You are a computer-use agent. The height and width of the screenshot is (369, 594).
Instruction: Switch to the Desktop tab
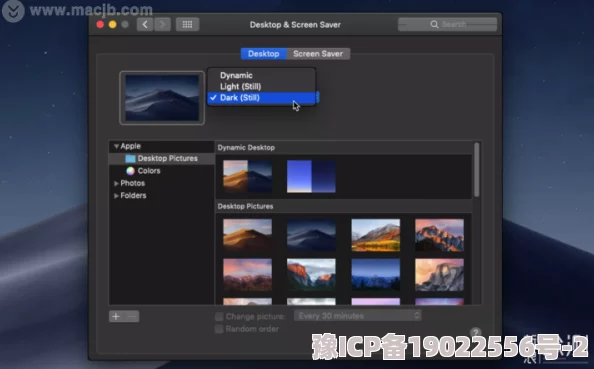(x=264, y=54)
